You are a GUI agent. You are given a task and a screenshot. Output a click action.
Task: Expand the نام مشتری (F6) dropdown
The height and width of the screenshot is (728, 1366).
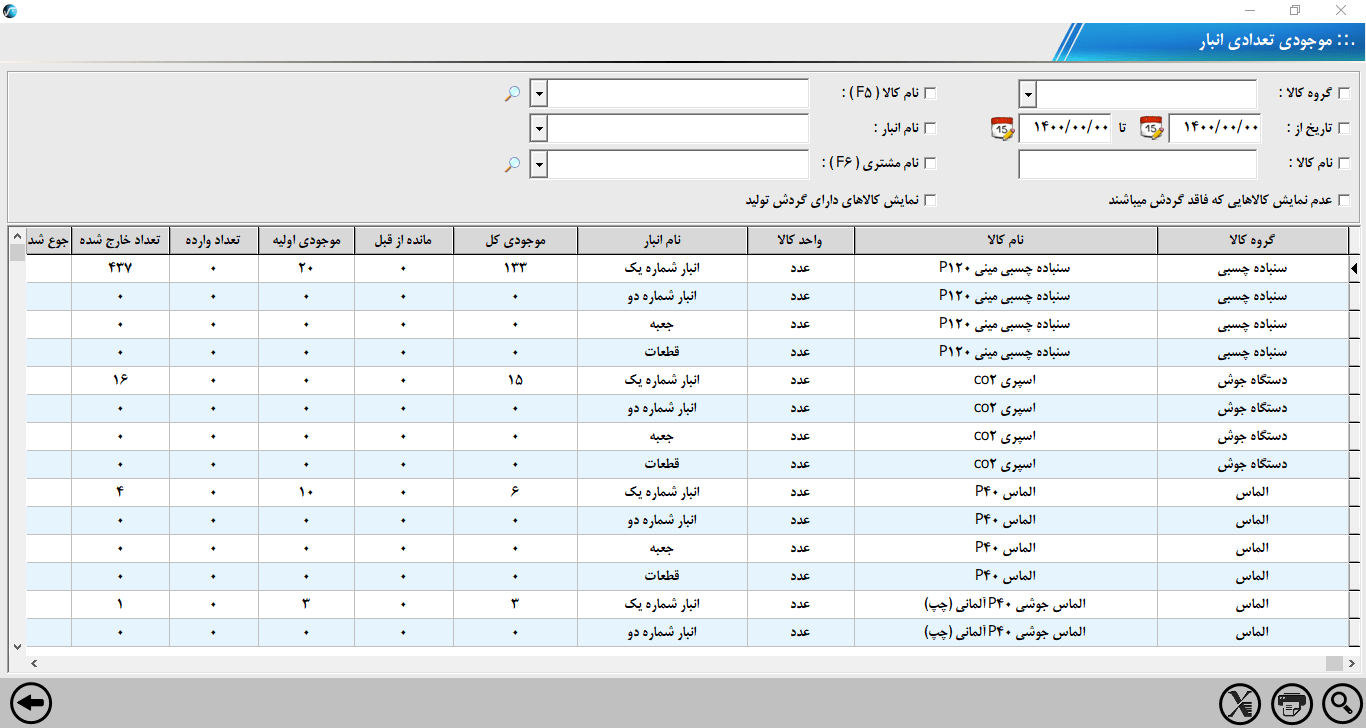tap(539, 164)
